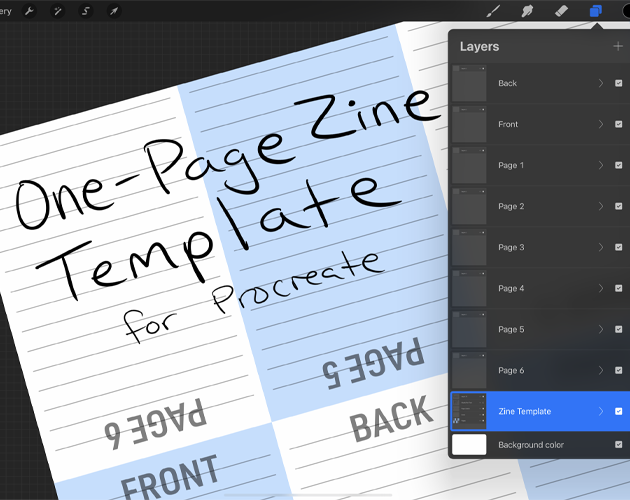Hide the Page 6 group

click(x=618, y=370)
